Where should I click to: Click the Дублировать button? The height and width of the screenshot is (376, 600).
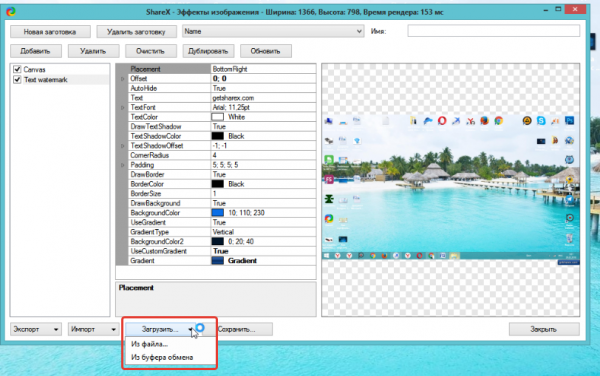coord(208,51)
